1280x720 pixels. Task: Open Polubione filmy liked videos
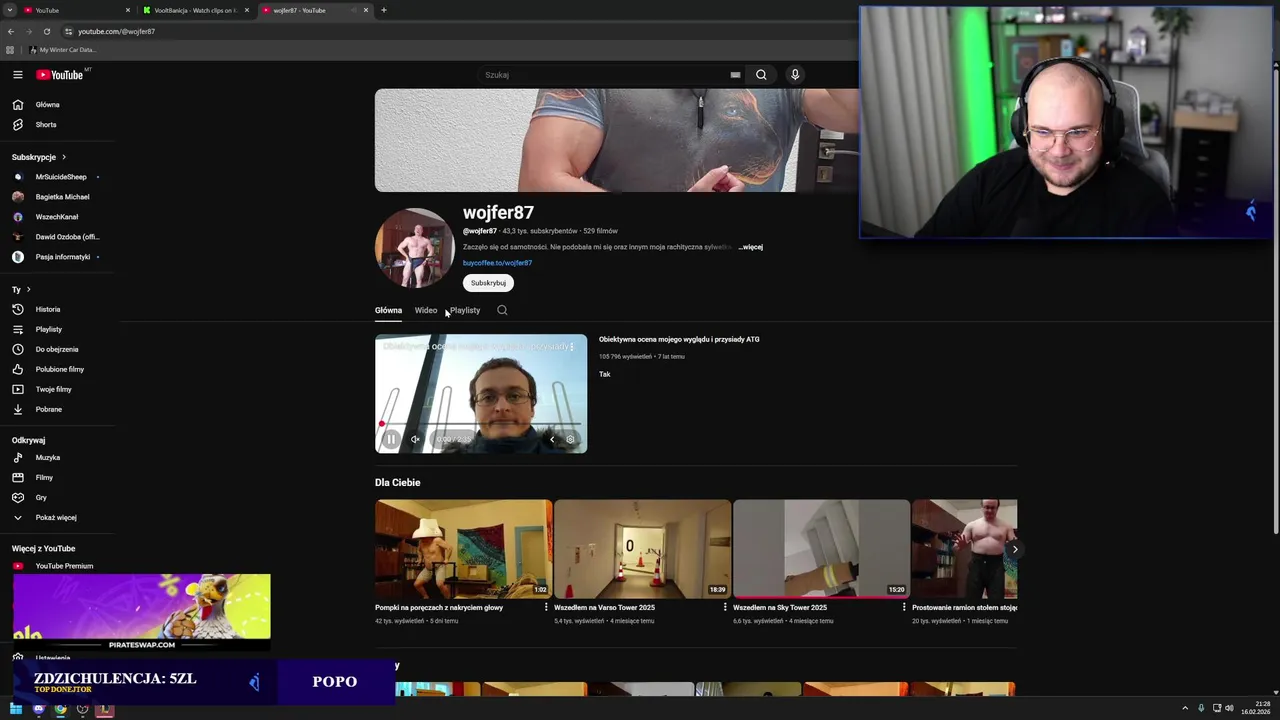[60, 369]
